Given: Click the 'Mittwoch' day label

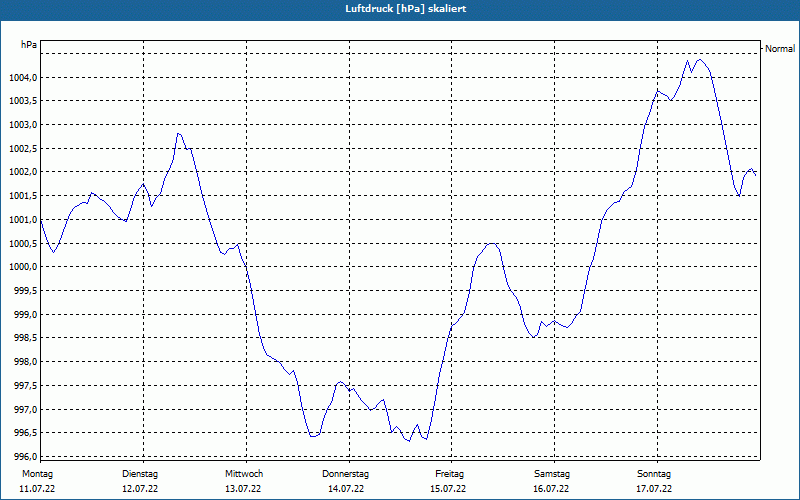Looking at the screenshot, I should (244, 474).
